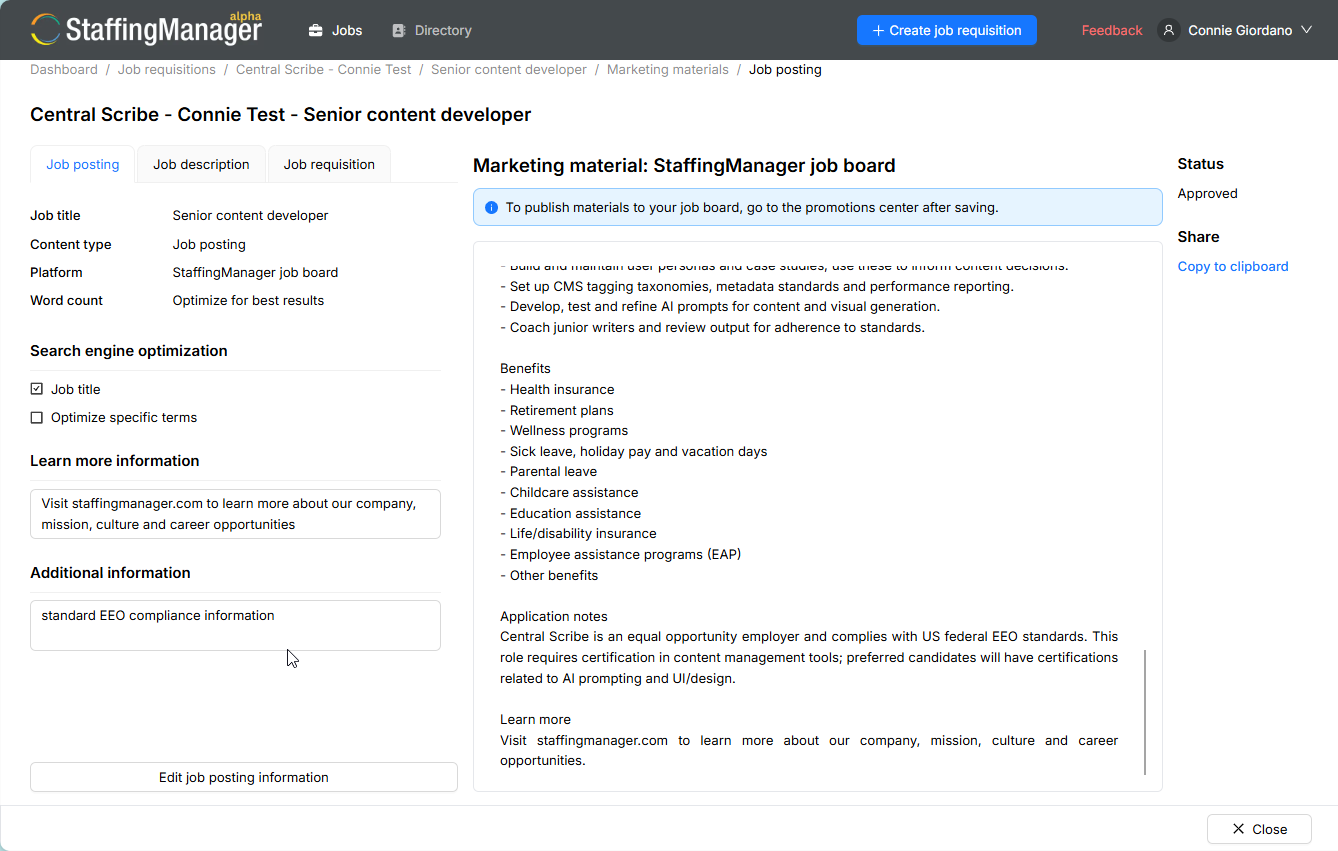Navigate to Job requisitions breadcrumb

(x=167, y=69)
